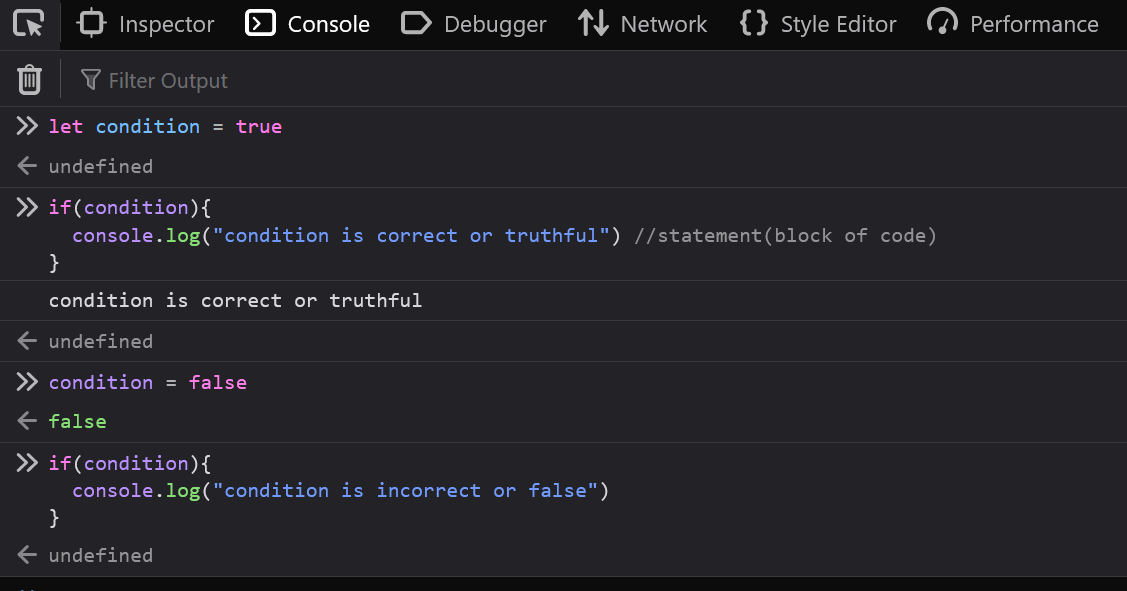This screenshot has height=591, width=1127.
Task: Click the last undefined return value
Action: 100,556
